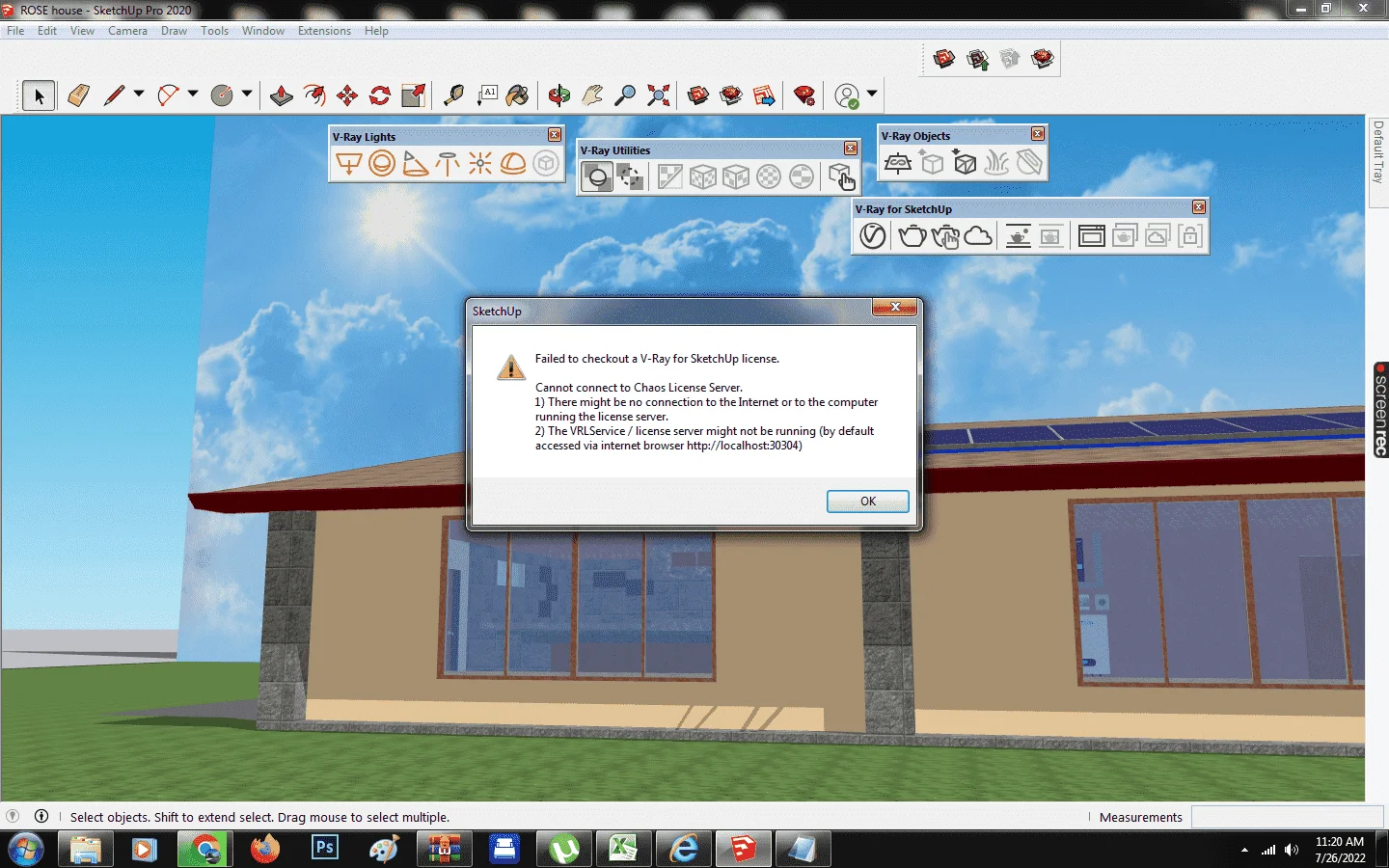Open the Extension Manager ruby icon
1389x868 pixels.
click(804, 95)
